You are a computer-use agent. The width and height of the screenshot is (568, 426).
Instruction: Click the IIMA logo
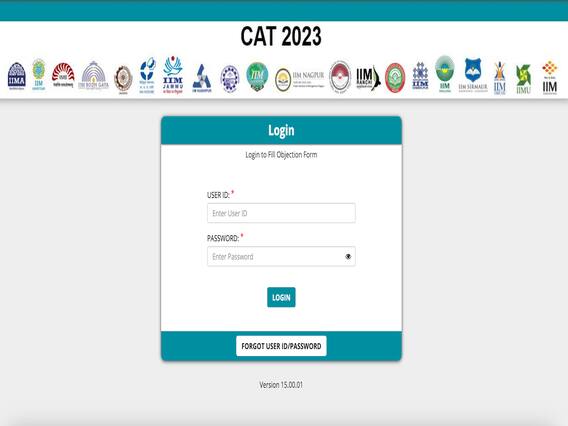click(x=17, y=76)
